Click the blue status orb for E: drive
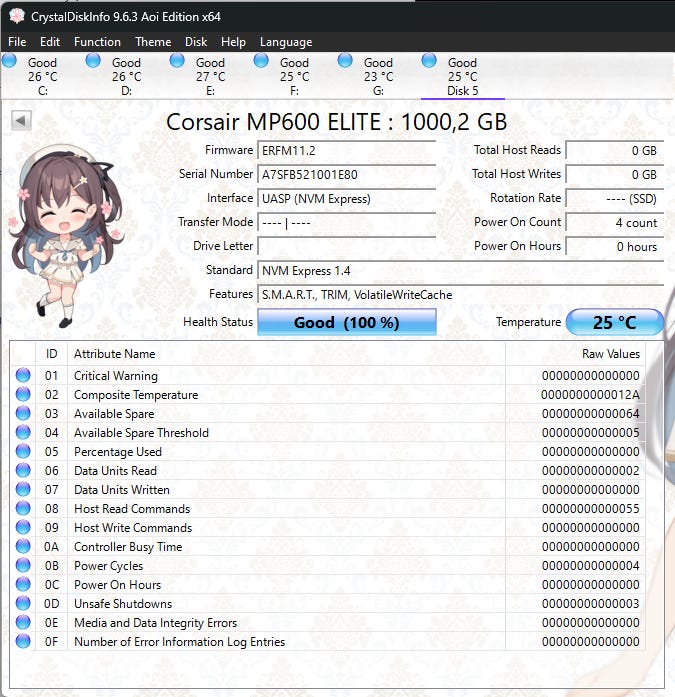This screenshot has width=675, height=697. (x=177, y=60)
